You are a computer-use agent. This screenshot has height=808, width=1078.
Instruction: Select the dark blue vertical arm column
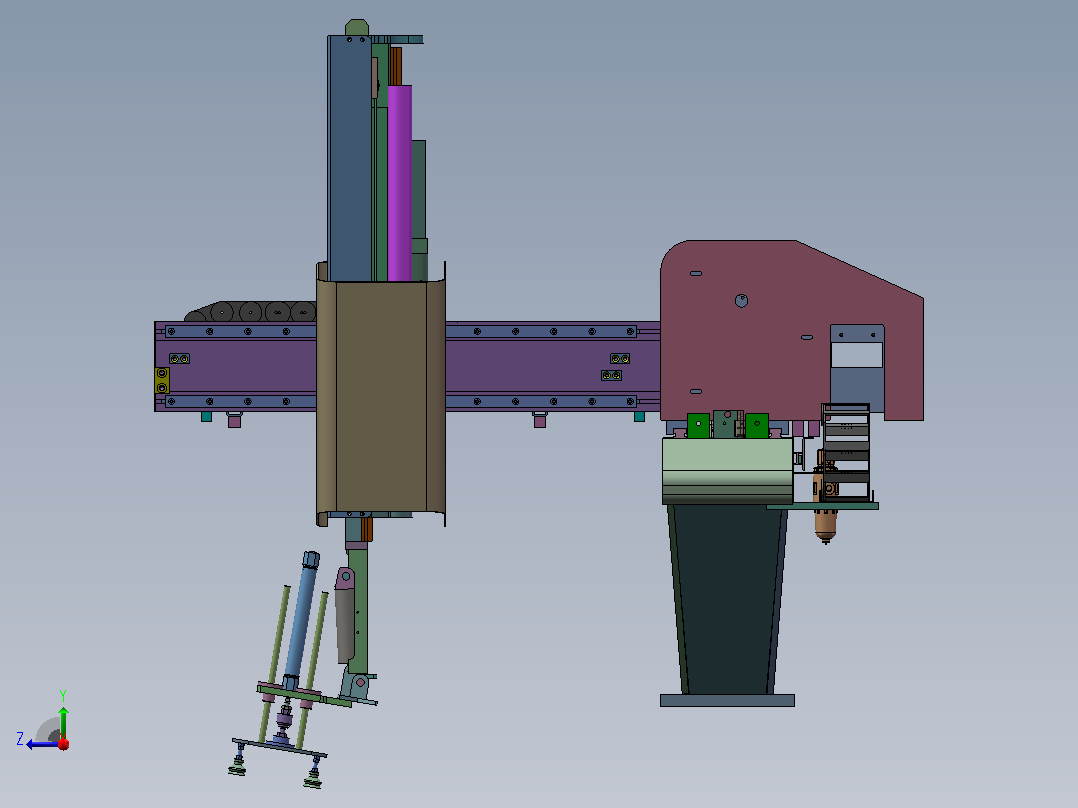(350, 158)
